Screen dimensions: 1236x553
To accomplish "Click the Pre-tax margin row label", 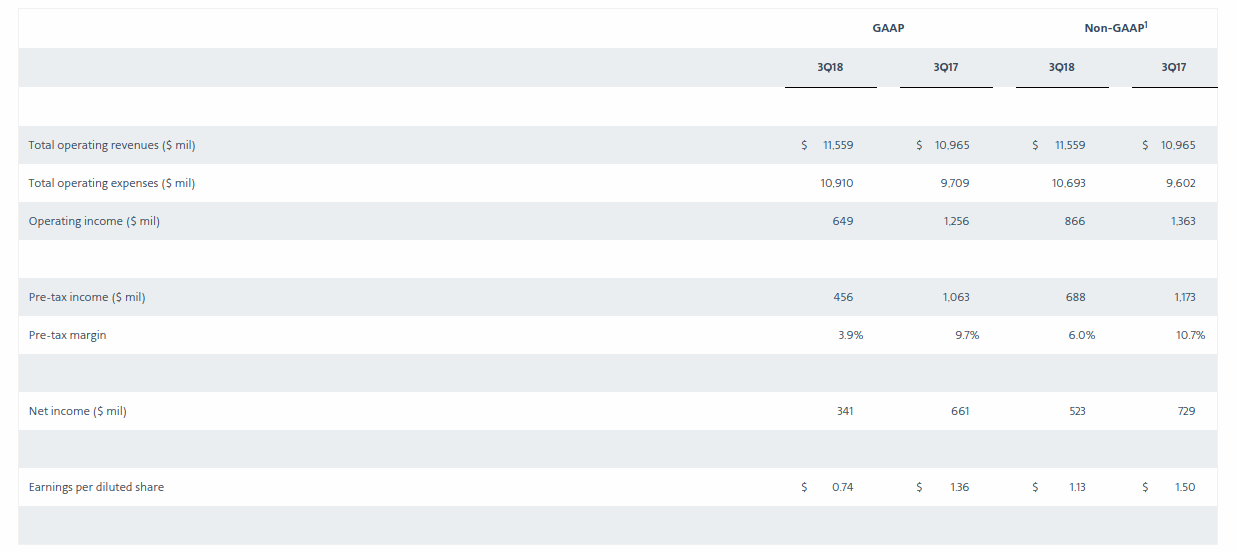I will (x=67, y=335).
